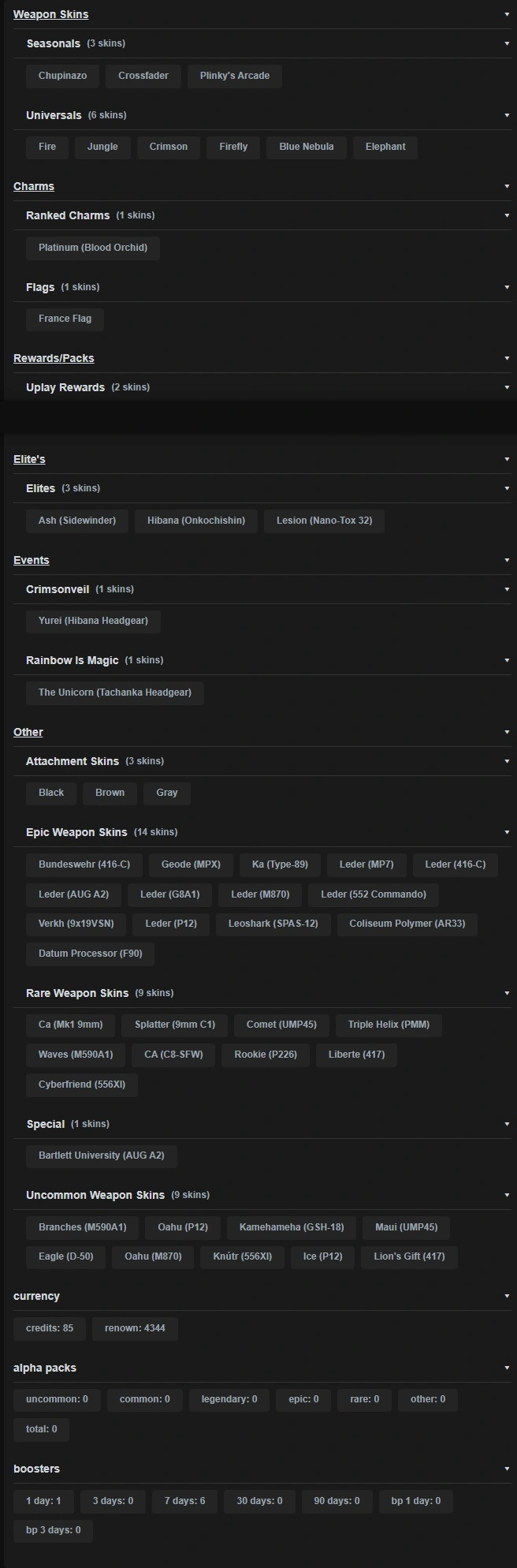Screen dimensions: 517x1568
Task: Click the Unicorn (Tachanka Headgear) tag
Action: (115, 693)
